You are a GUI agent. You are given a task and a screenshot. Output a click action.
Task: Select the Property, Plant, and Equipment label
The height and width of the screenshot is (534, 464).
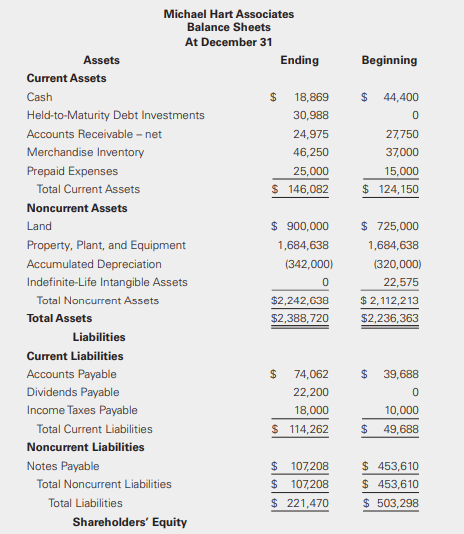(106, 245)
